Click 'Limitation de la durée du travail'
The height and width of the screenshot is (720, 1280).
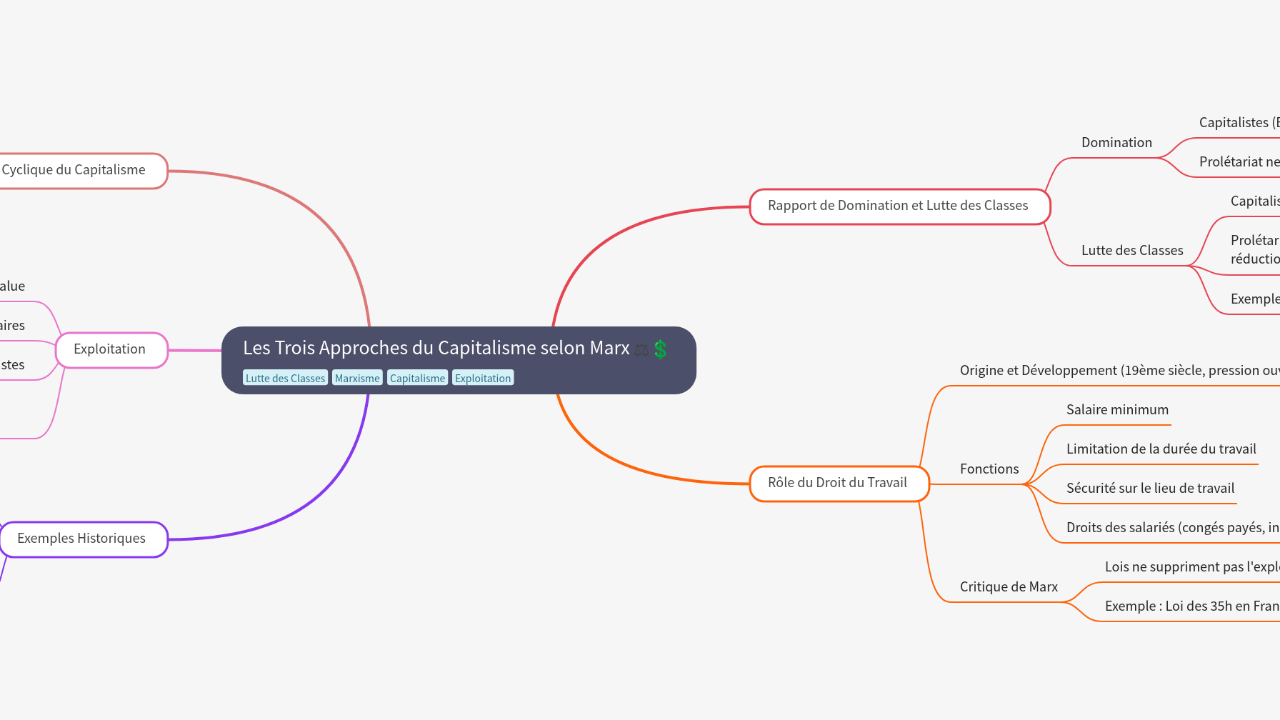[1161, 449]
